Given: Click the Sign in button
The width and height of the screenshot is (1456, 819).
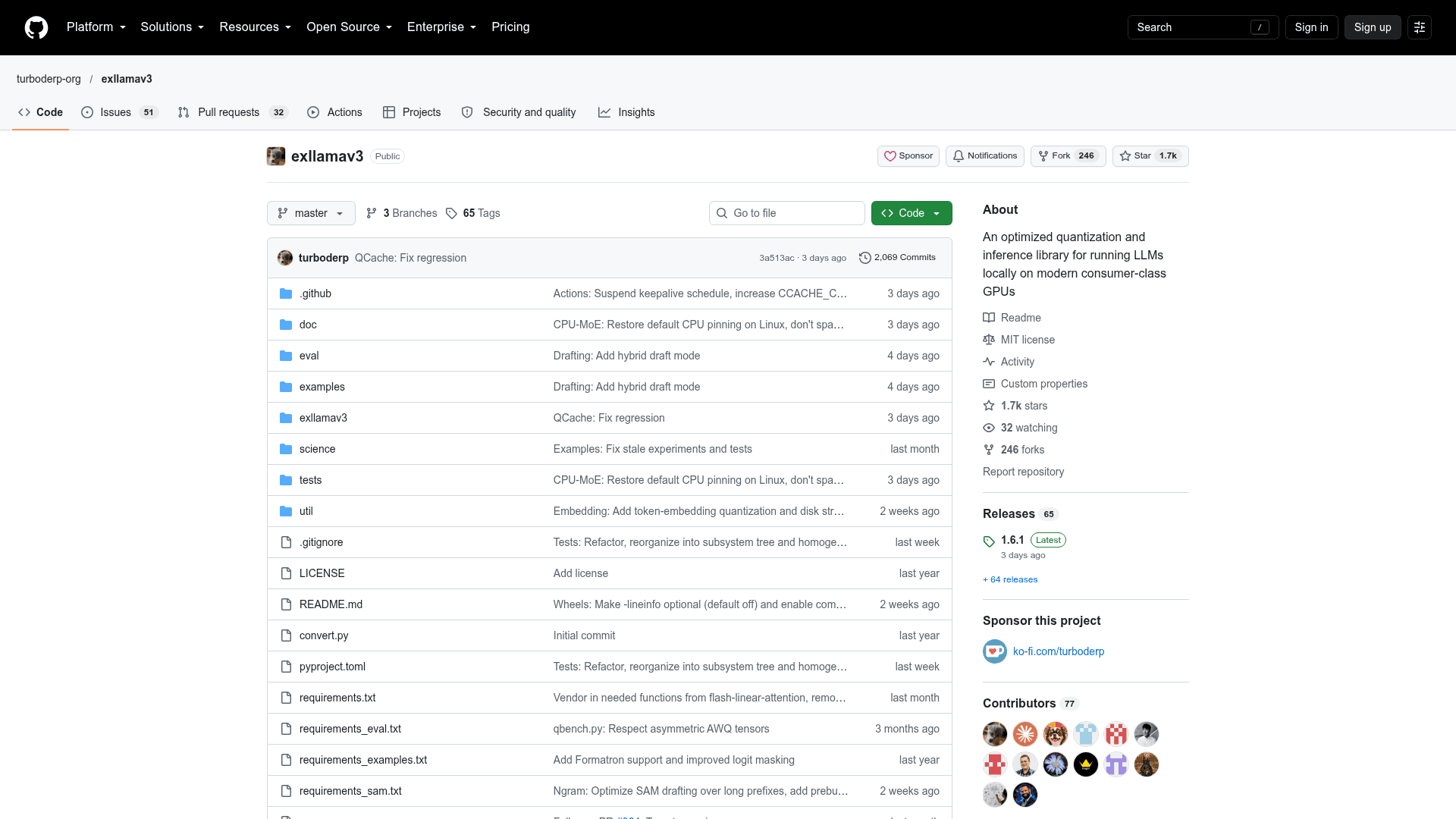Looking at the screenshot, I should pyautogui.click(x=1311, y=27).
